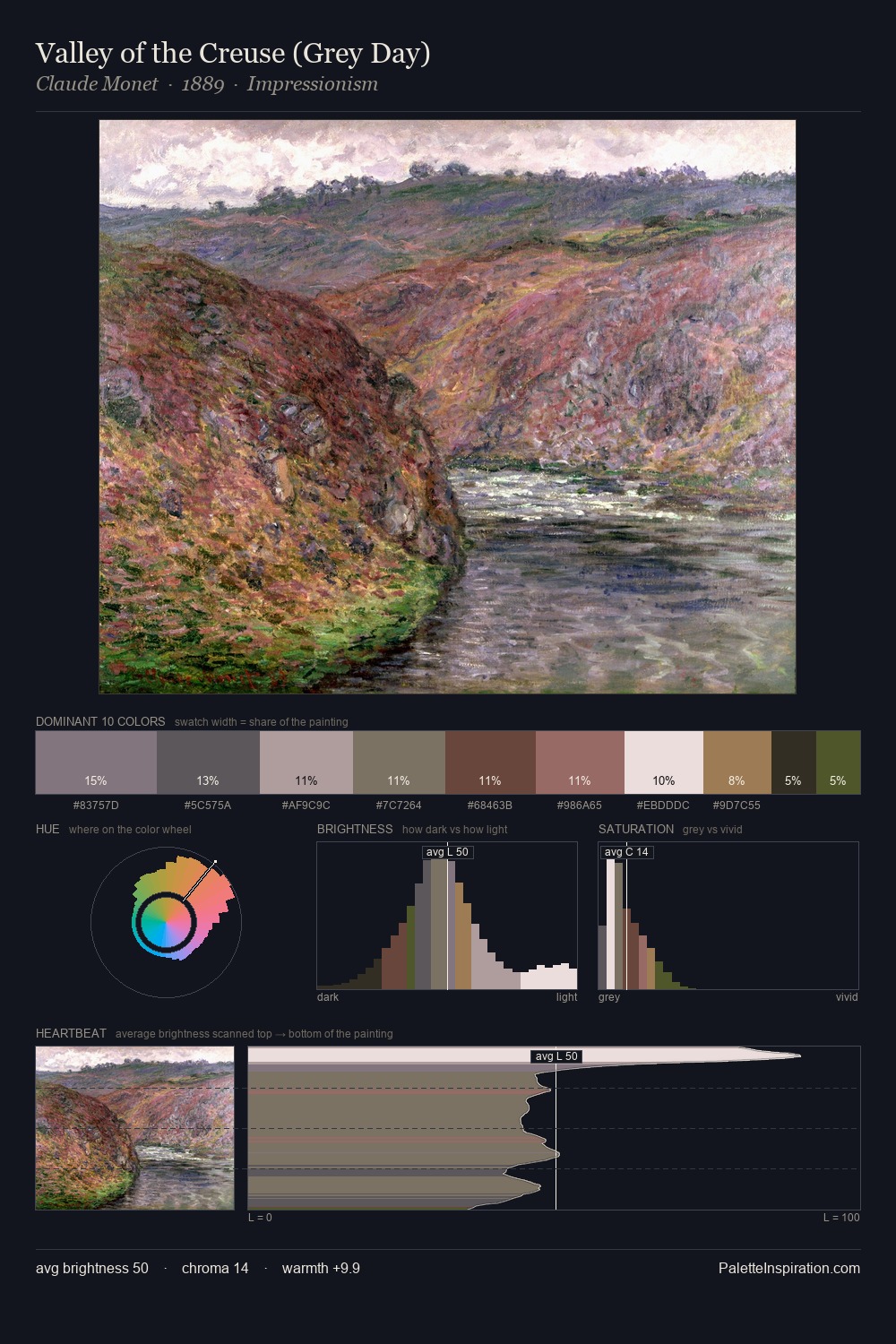Screen dimensions: 896x1344
Task: Click the 'where on the color wheel' caption
Action: [130, 830]
